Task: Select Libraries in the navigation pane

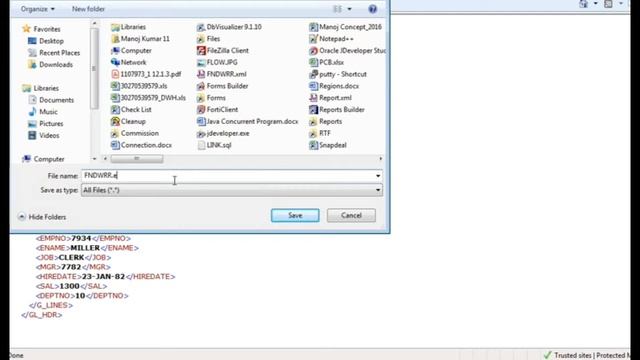Action: click(x=41, y=88)
